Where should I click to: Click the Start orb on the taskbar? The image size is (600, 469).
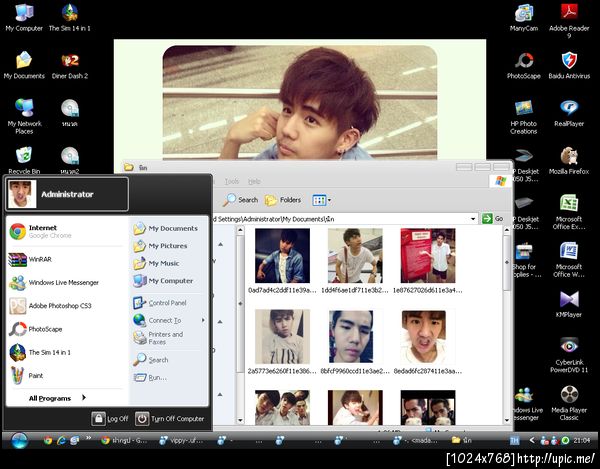point(19,441)
